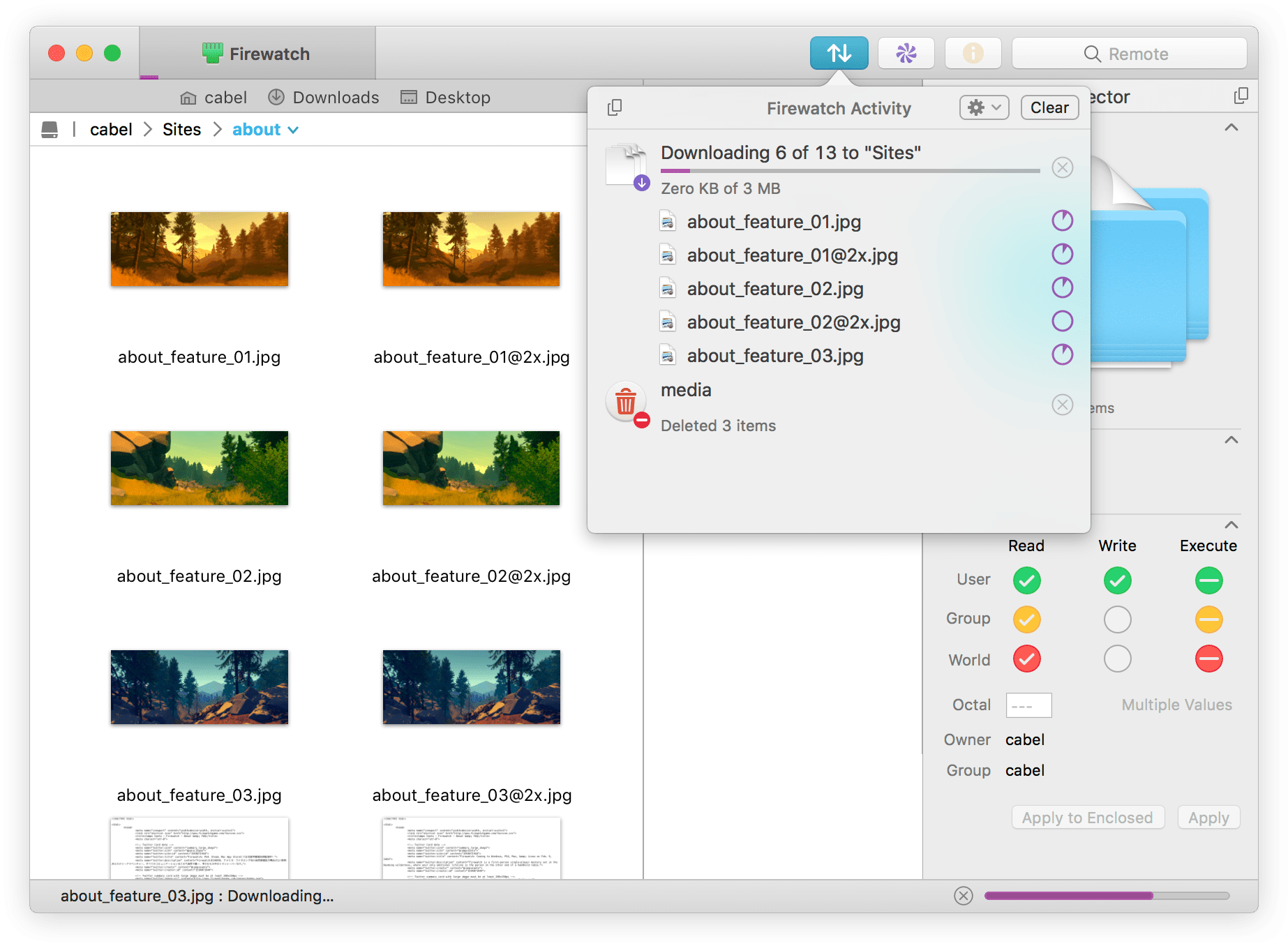
Task: Click the Apply permissions button
Action: [1208, 818]
